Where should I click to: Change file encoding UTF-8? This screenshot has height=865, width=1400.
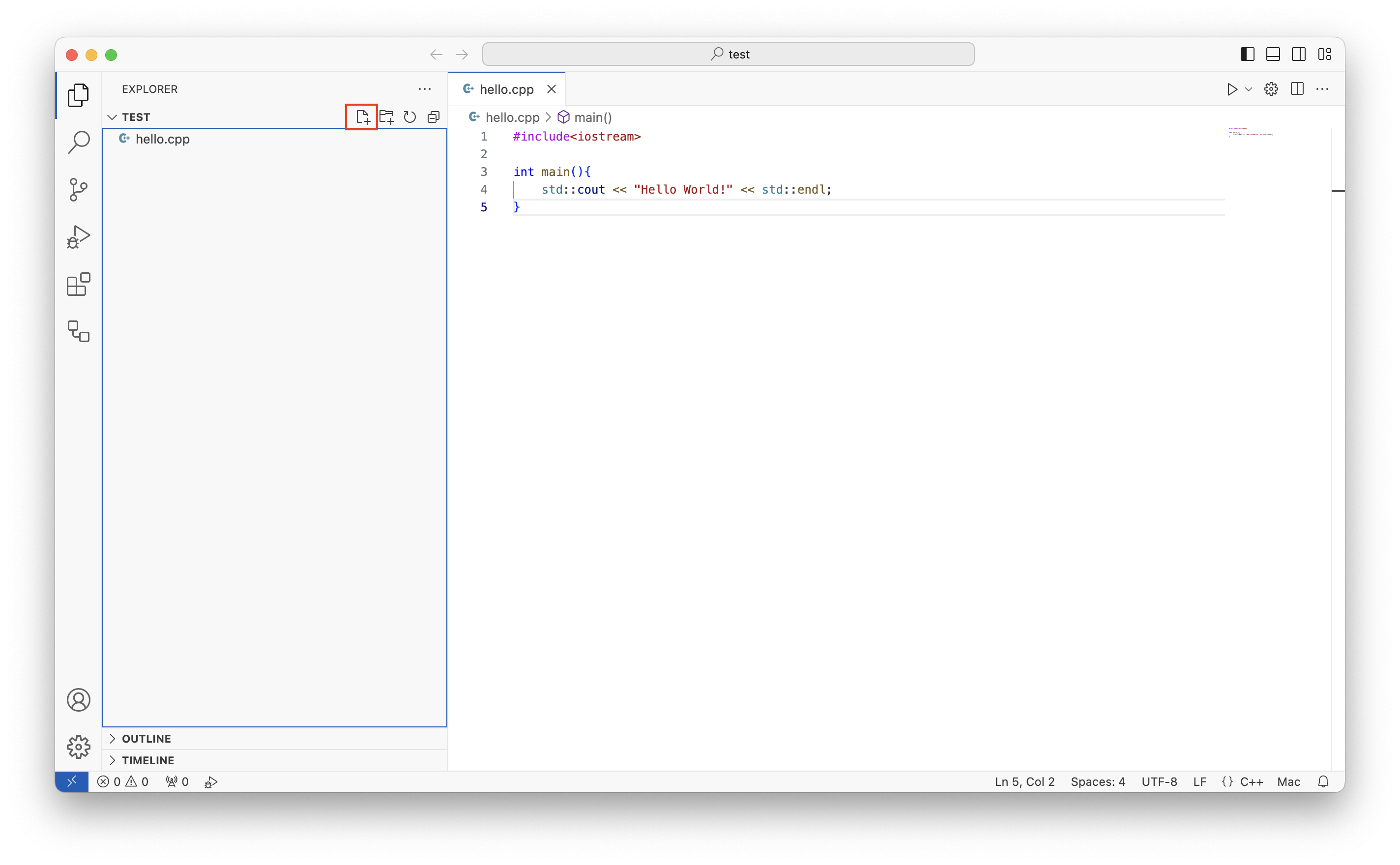[1159, 781]
